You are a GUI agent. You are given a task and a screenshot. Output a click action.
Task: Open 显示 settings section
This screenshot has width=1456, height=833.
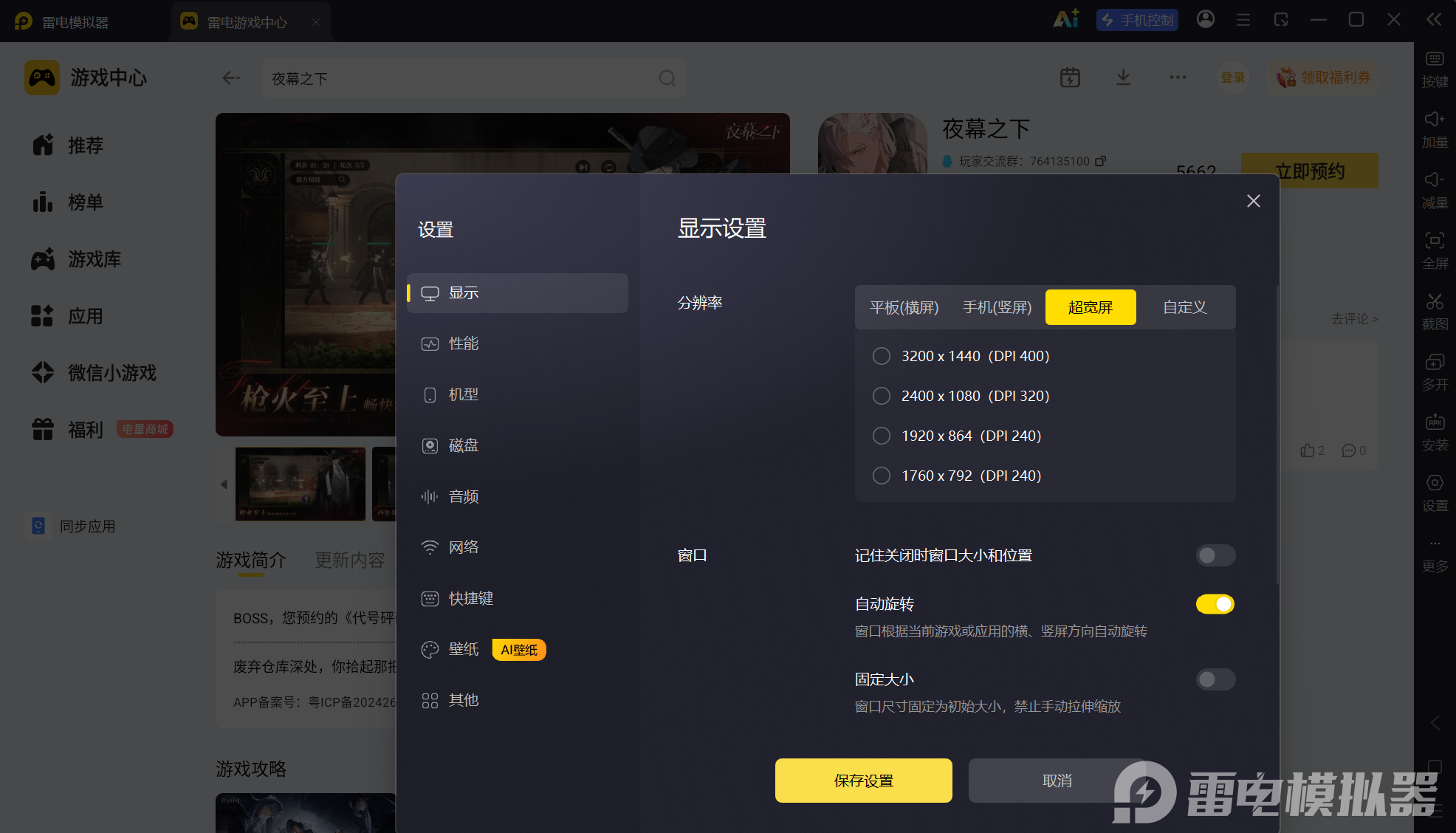click(x=518, y=293)
